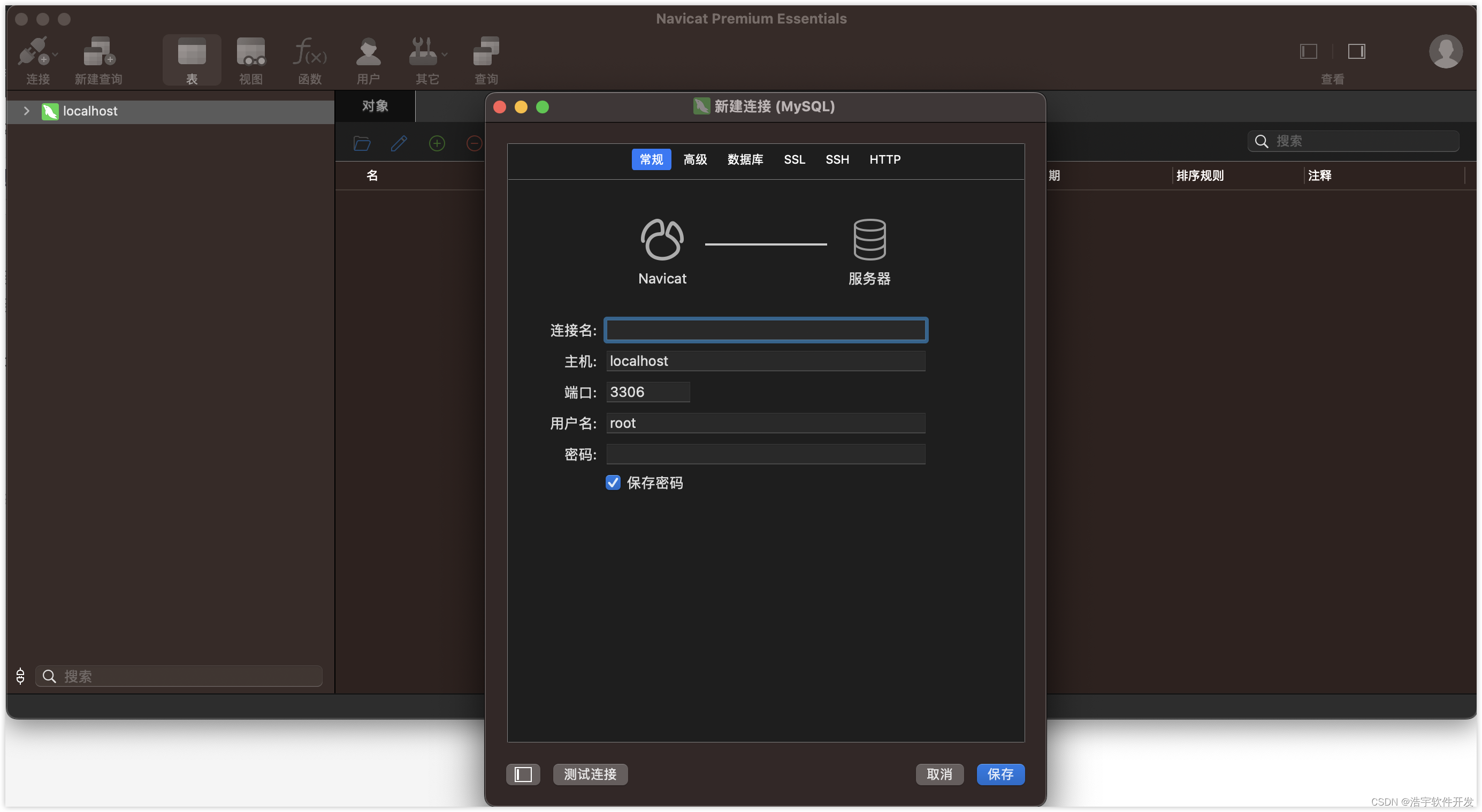The width and height of the screenshot is (1482, 812).
Task: Click the connection filter icon at sidebar bottom
Action: click(20, 676)
